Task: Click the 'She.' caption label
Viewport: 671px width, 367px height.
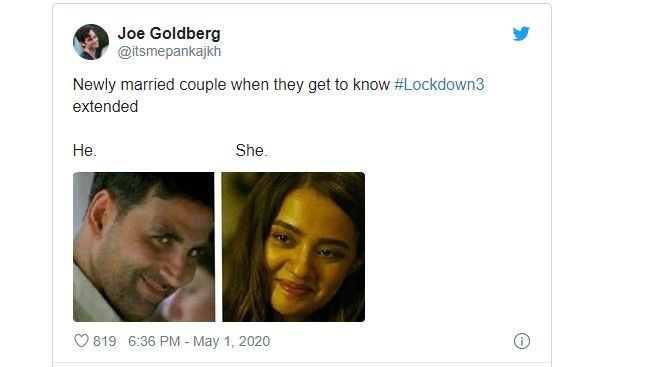Action: point(251,151)
